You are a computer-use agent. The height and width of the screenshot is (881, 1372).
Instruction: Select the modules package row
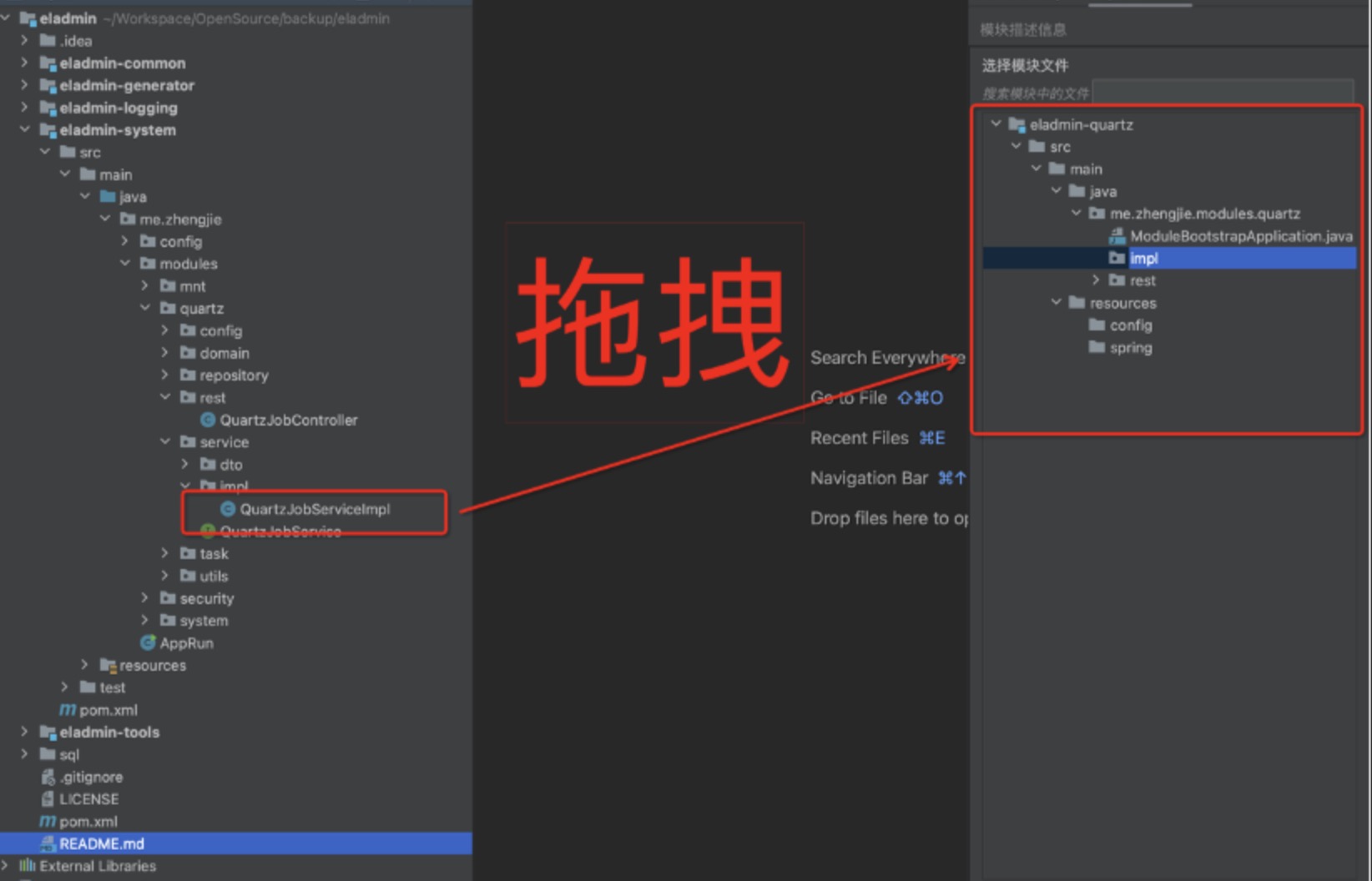click(x=189, y=264)
